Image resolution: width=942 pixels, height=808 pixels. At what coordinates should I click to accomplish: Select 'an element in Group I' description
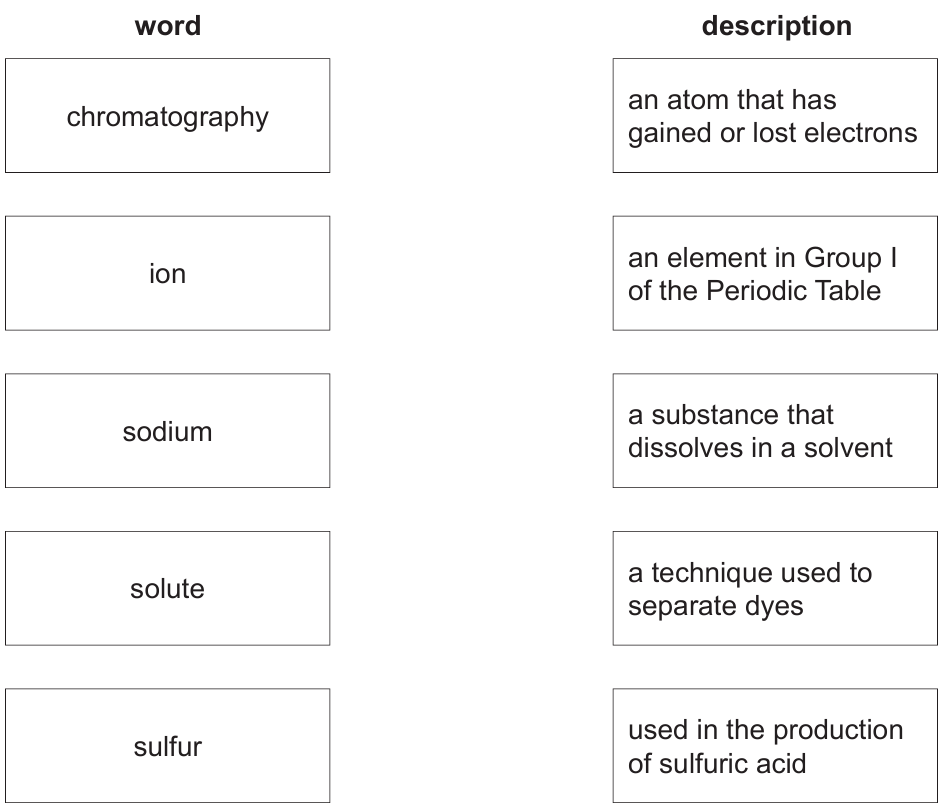(x=775, y=273)
